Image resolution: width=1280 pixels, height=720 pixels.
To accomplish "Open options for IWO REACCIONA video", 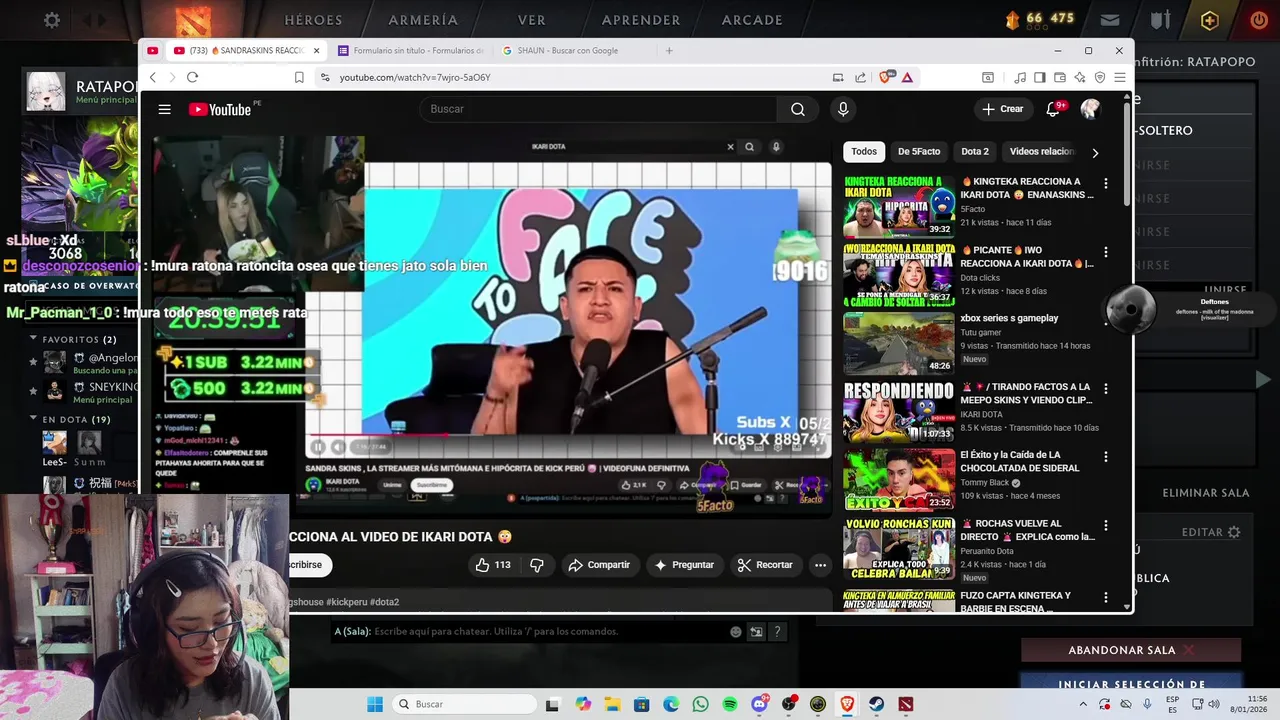I will [1105, 252].
